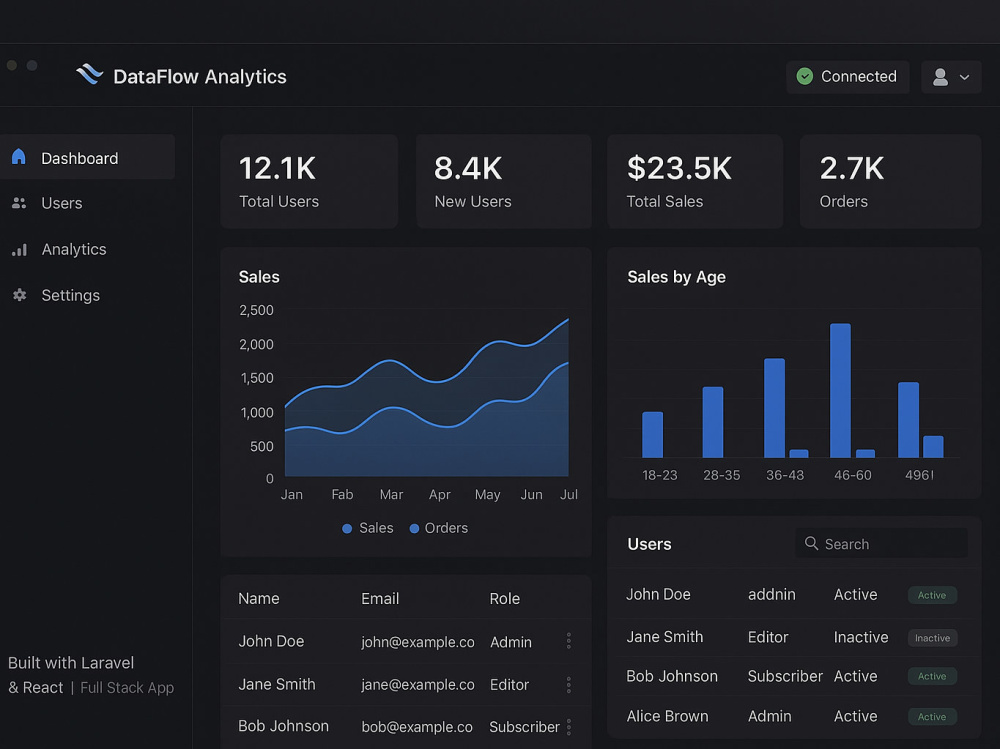
Task: Click the Admin role in John Doe table row
Action: click(511, 642)
